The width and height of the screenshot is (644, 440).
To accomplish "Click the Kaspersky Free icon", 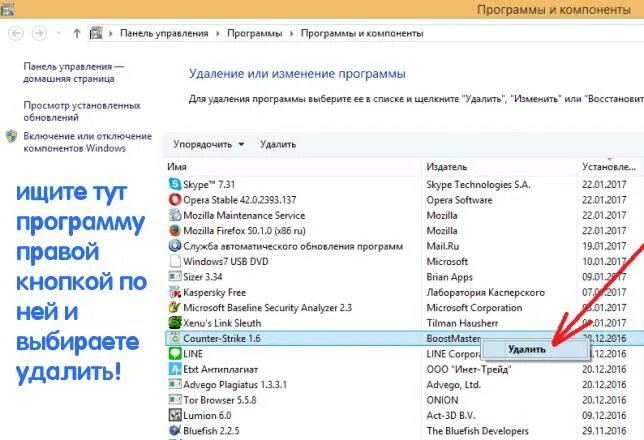I will 175,292.
